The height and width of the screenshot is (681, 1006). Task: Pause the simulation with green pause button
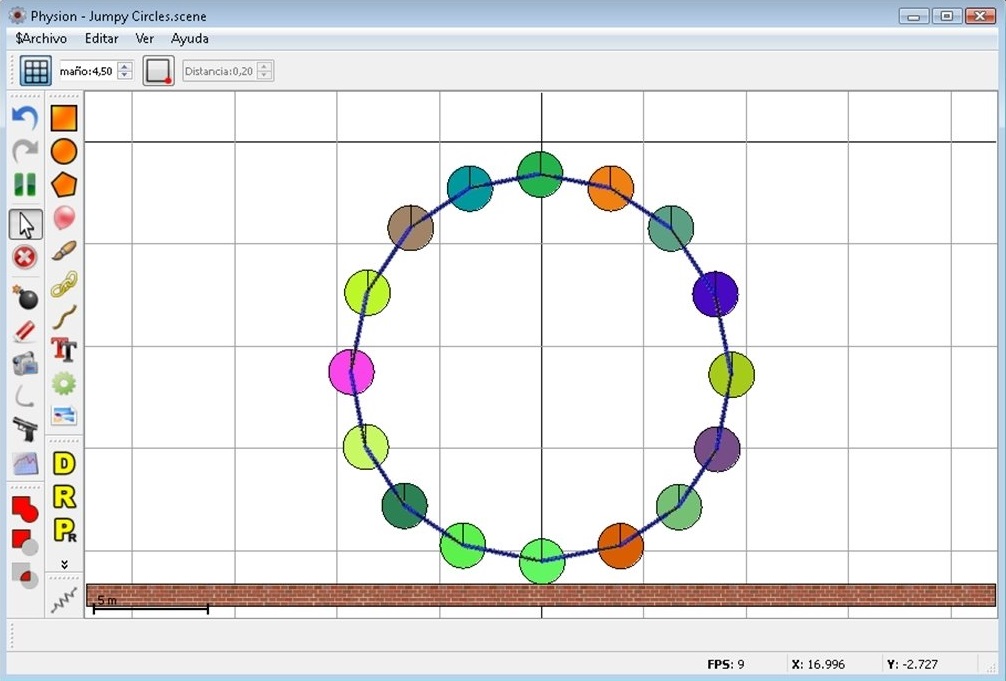point(25,185)
